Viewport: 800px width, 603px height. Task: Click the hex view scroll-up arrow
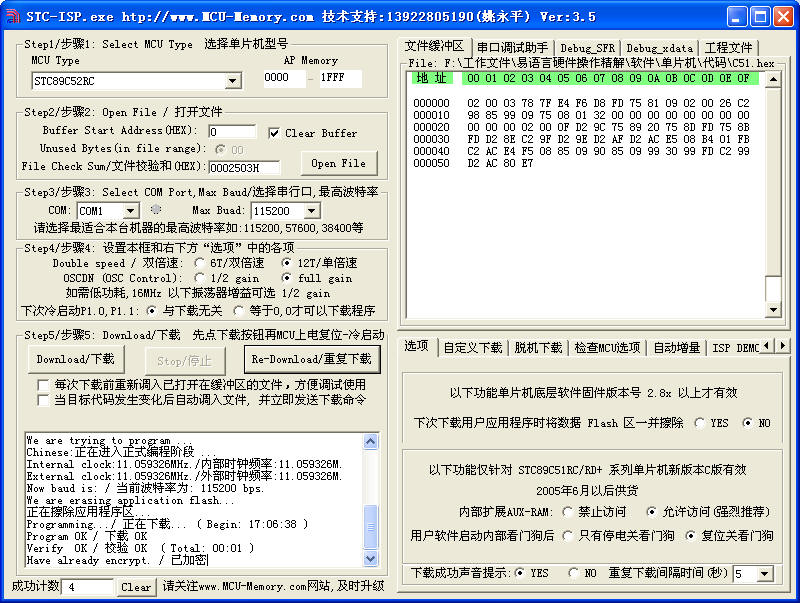pyautogui.click(x=772, y=78)
